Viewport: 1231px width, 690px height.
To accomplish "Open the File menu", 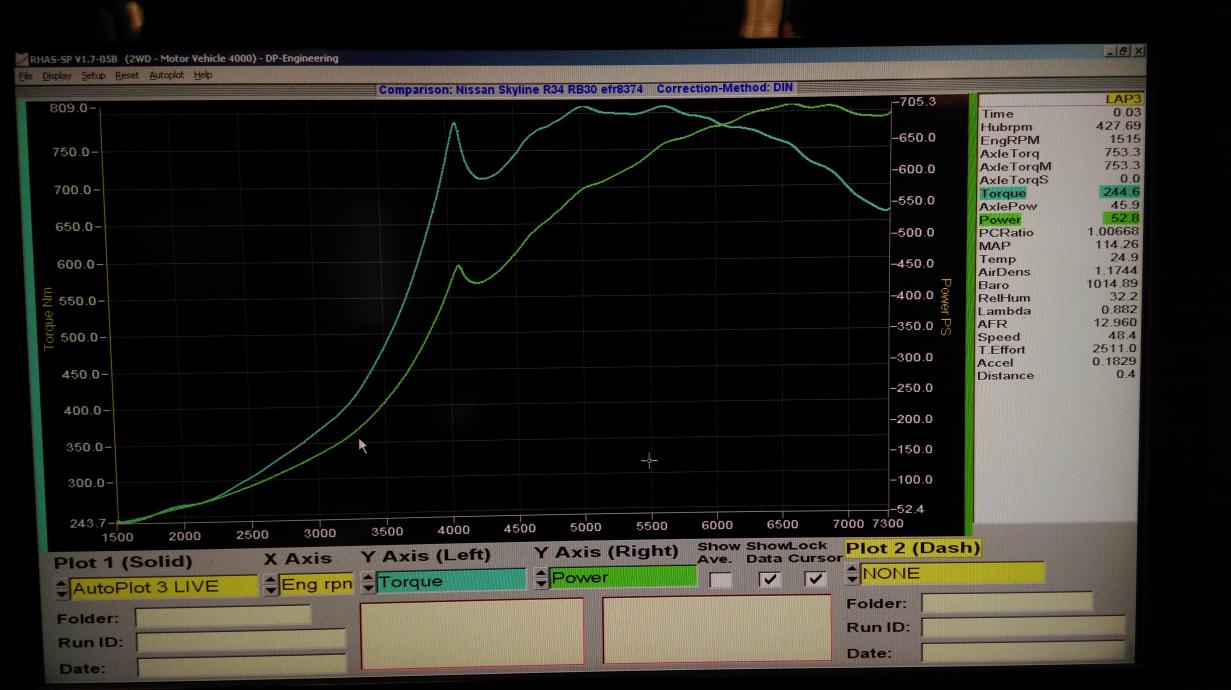I will 24,75.
